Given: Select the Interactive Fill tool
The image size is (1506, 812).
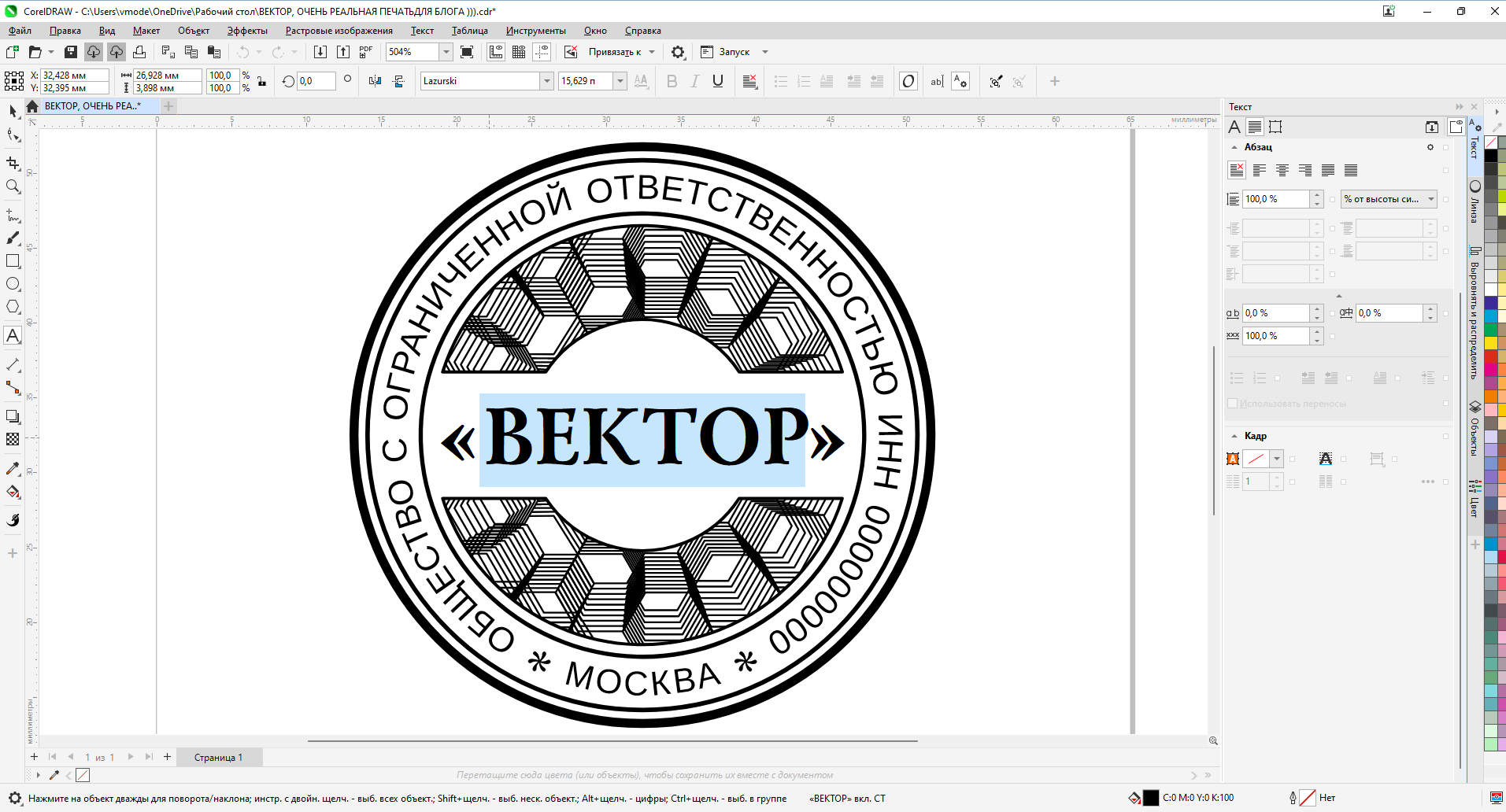Looking at the screenshot, I should tap(13, 492).
